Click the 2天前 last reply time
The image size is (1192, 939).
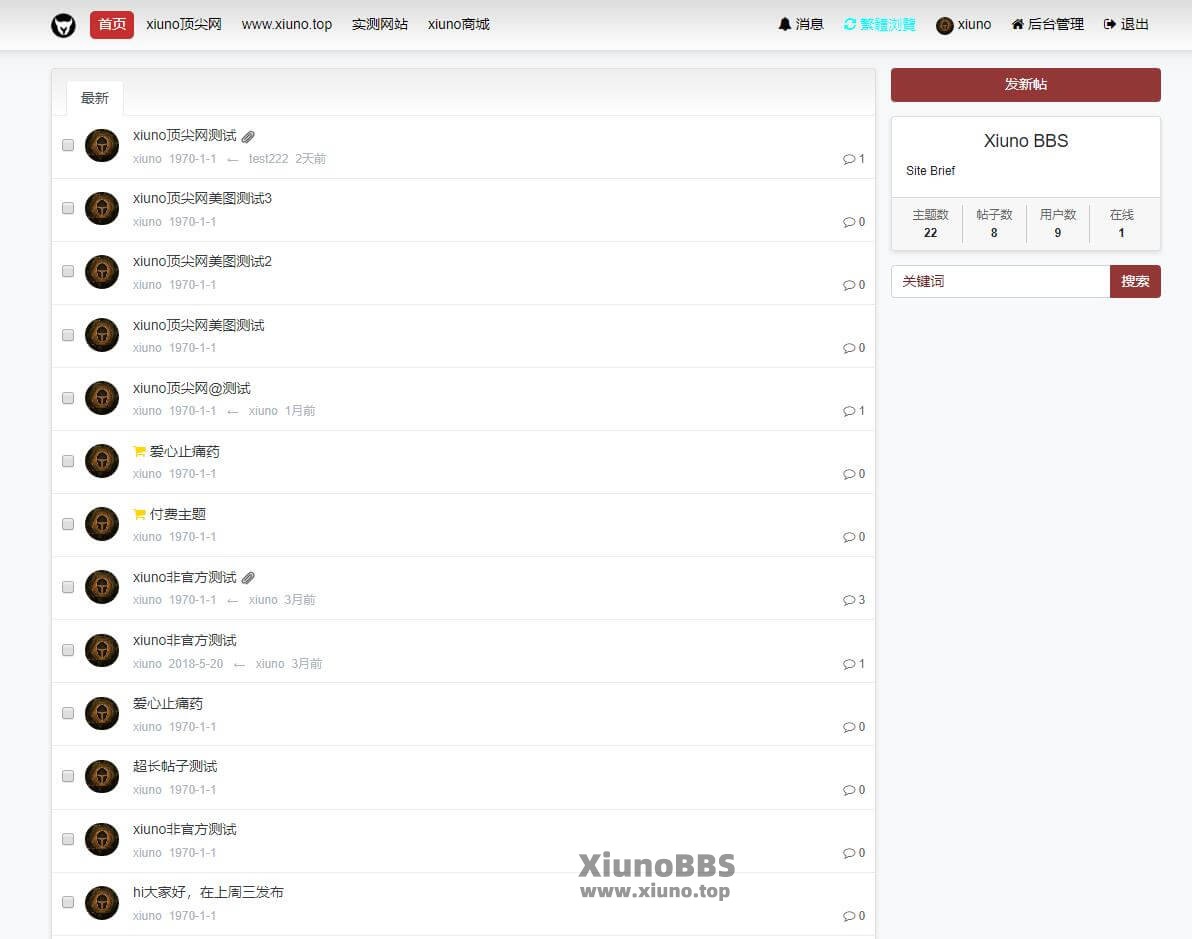click(x=310, y=159)
